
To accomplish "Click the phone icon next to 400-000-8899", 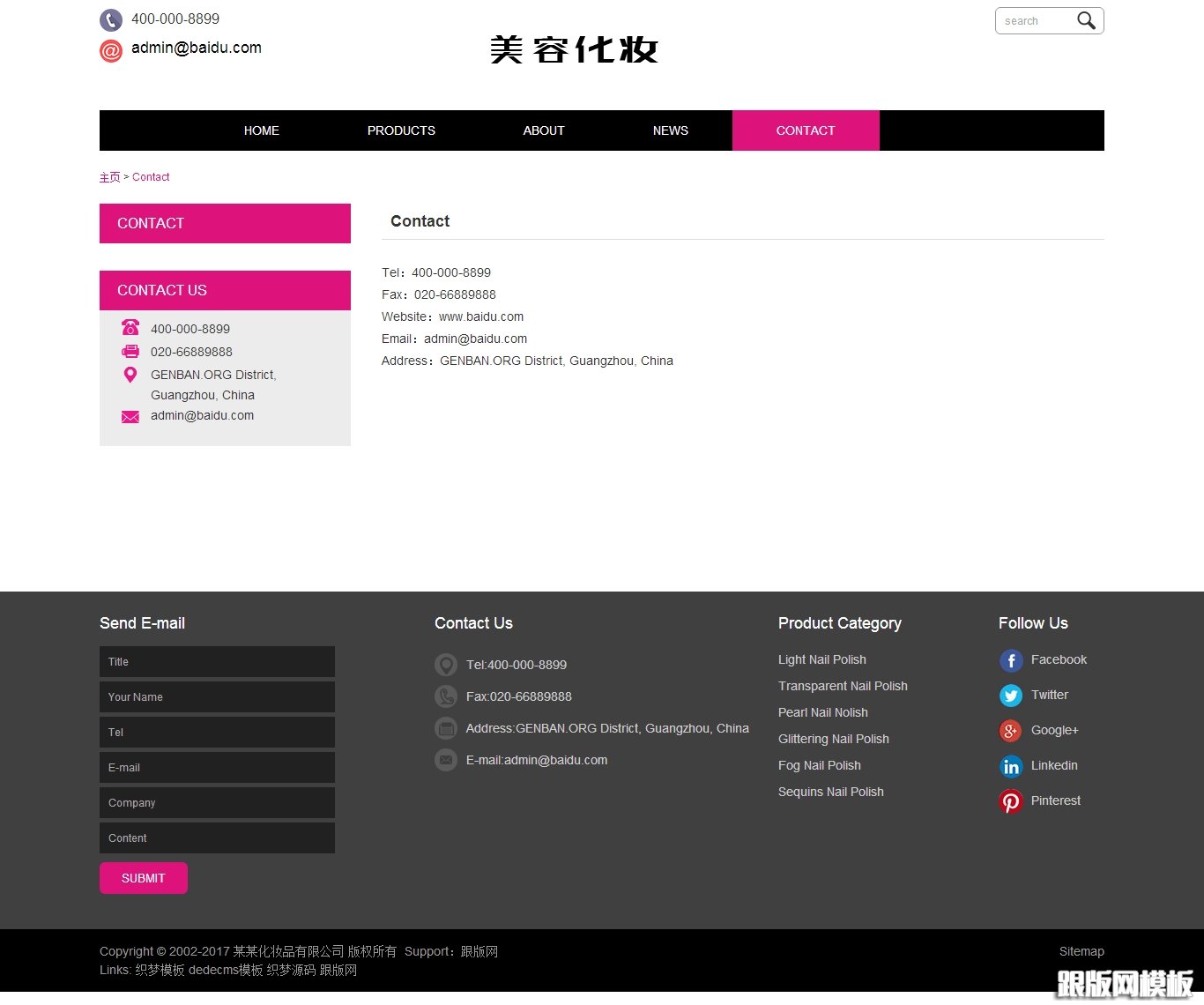I will coord(109,19).
